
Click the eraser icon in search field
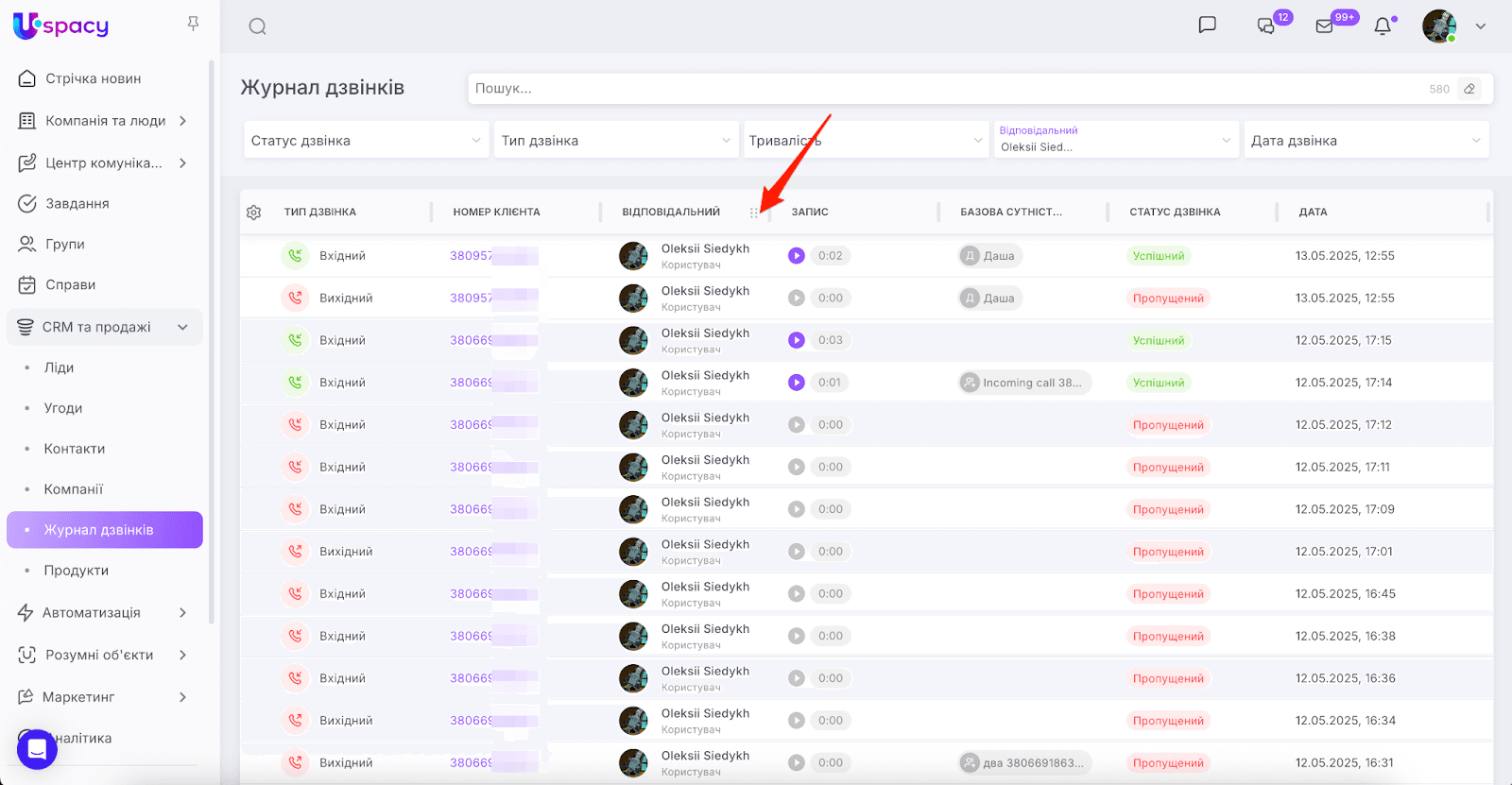[1469, 89]
